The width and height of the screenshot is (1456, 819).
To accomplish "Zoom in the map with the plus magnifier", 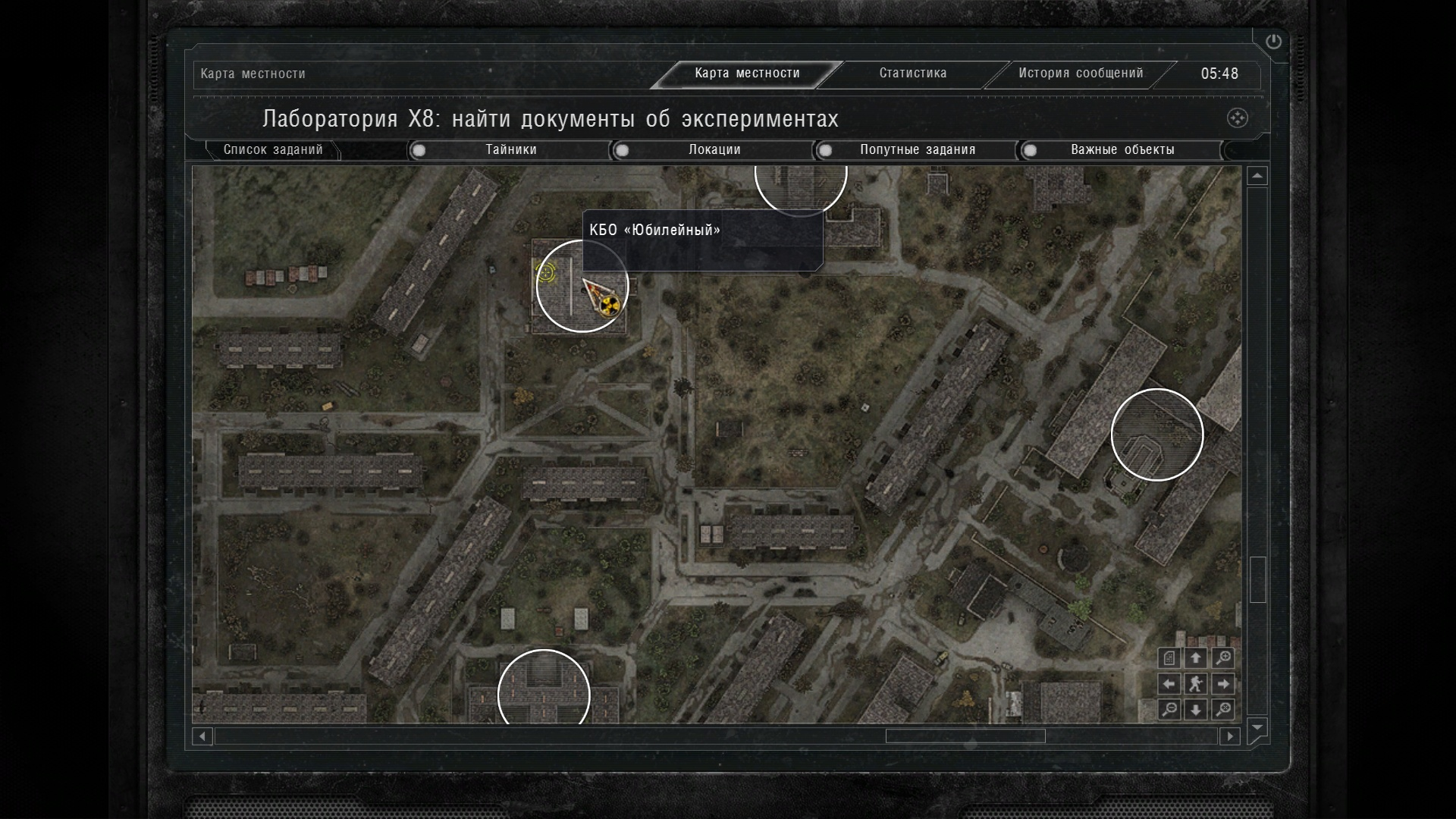I will point(1222,658).
